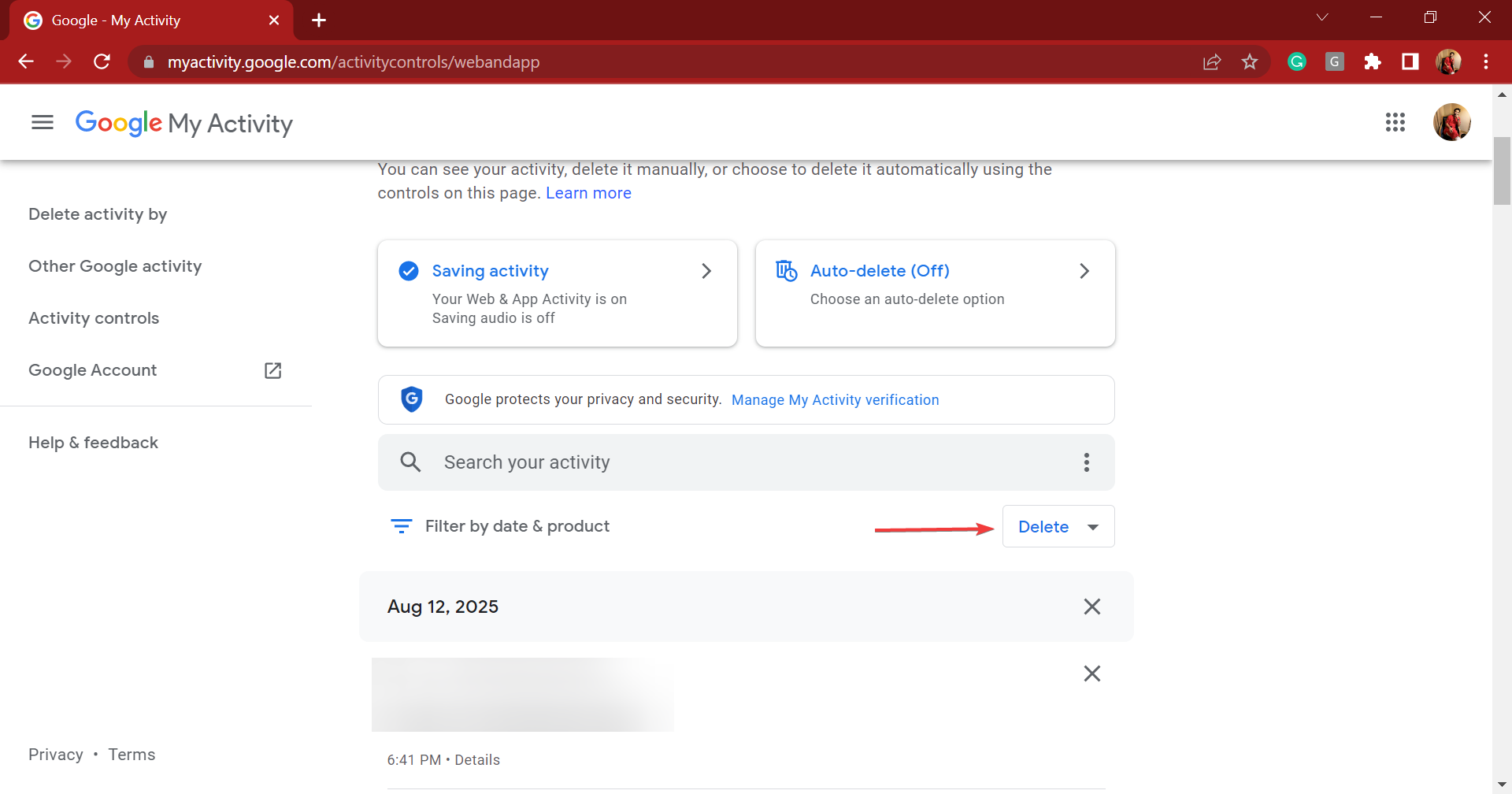This screenshot has height=794, width=1512.
Task: Expand the Saving activity card chevron
Action: pyautogui.click(x=706, y=271)
